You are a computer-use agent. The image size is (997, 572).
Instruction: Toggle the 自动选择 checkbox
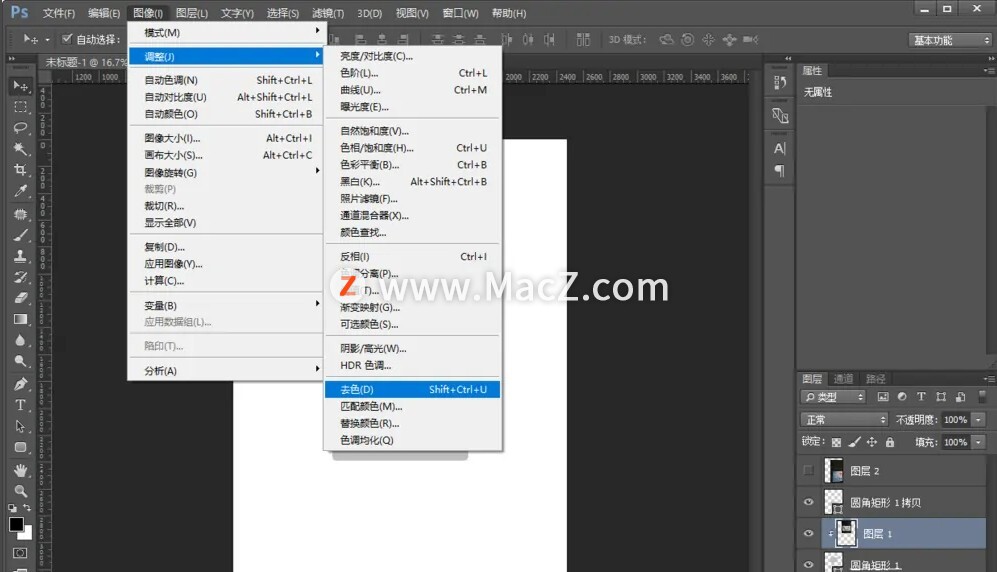66,39
